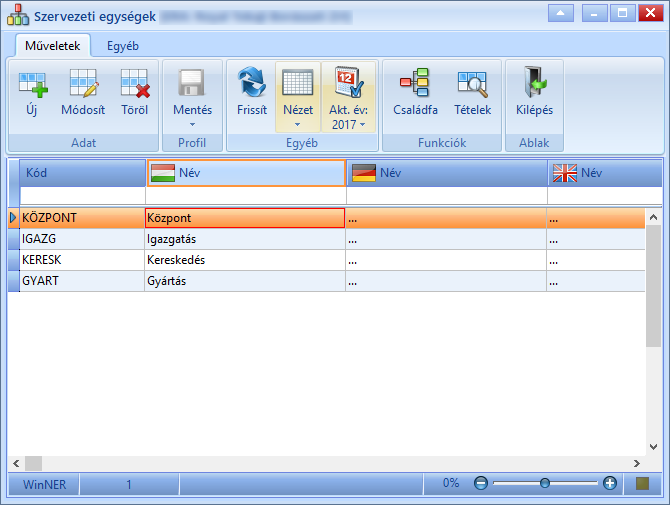Click the German flag column icon
This screenshot has height=505, width=670.
tap(364, 173)
